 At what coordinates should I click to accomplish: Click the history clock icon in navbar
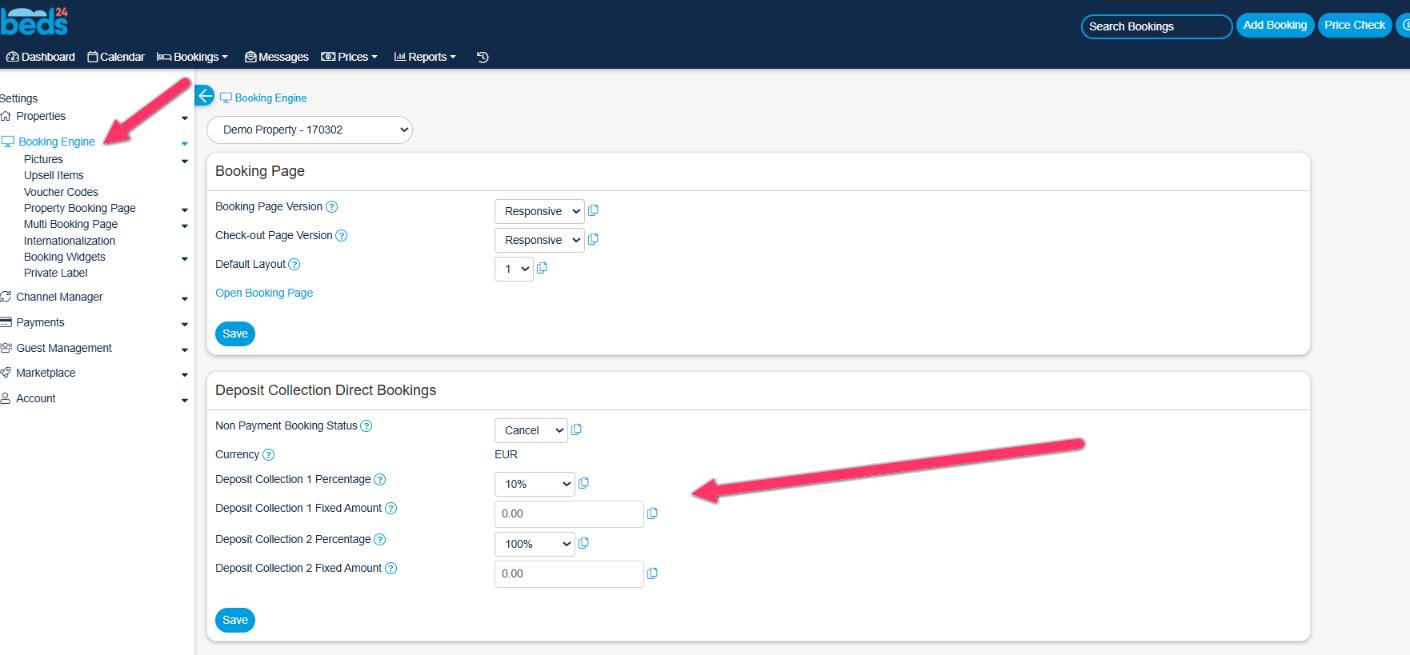coord(482,57)
